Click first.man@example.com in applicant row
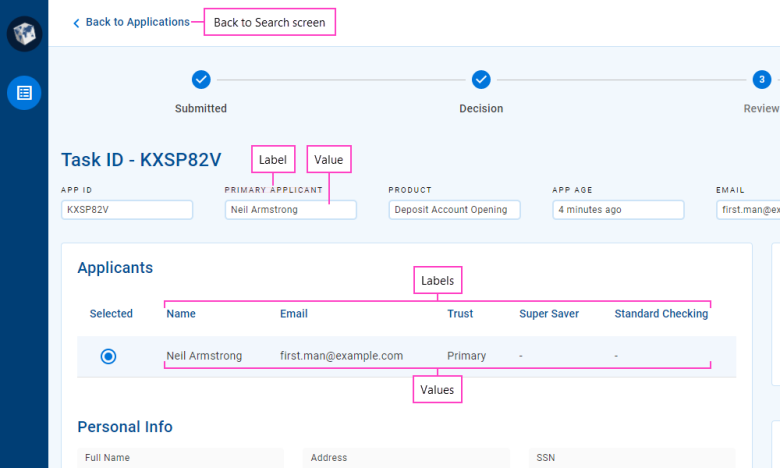Image resolution: width=780 pixels, height=468 pixels. tap(341, 356)
